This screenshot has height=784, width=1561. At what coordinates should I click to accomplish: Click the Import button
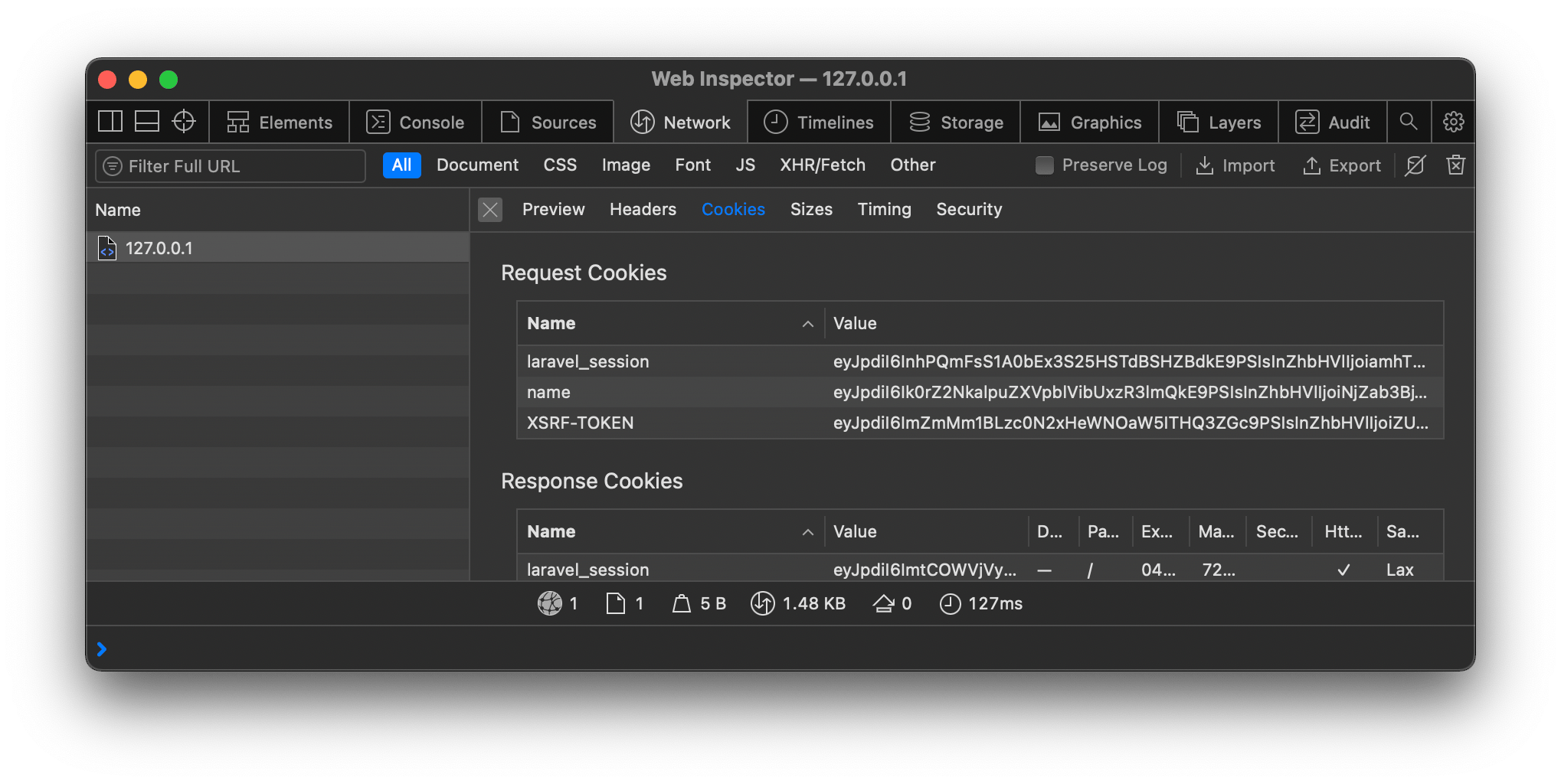pyautogui.click(x=1235, y=165)
